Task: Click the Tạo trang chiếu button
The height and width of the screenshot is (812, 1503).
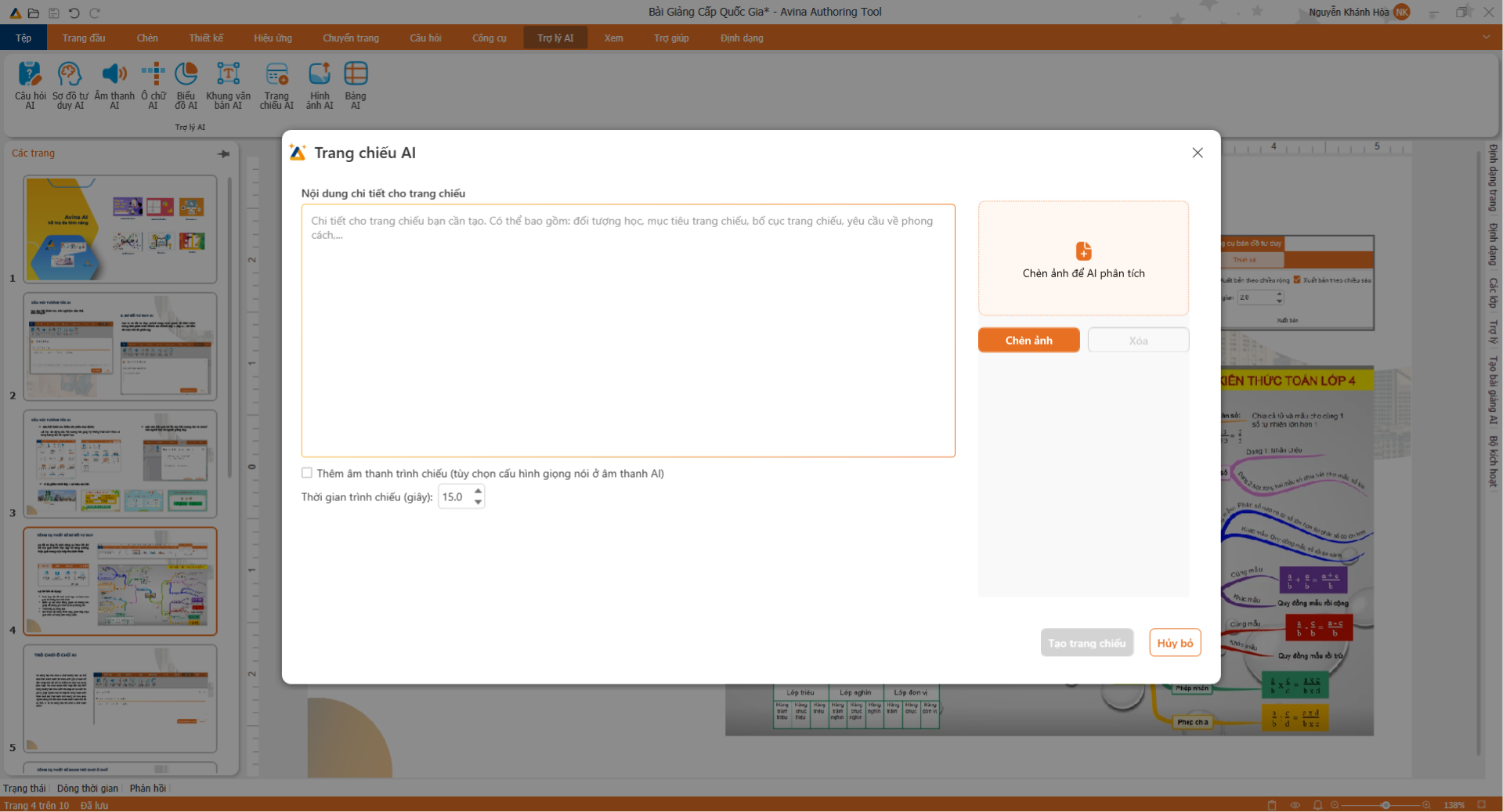Action: (x=1086, y=643)
